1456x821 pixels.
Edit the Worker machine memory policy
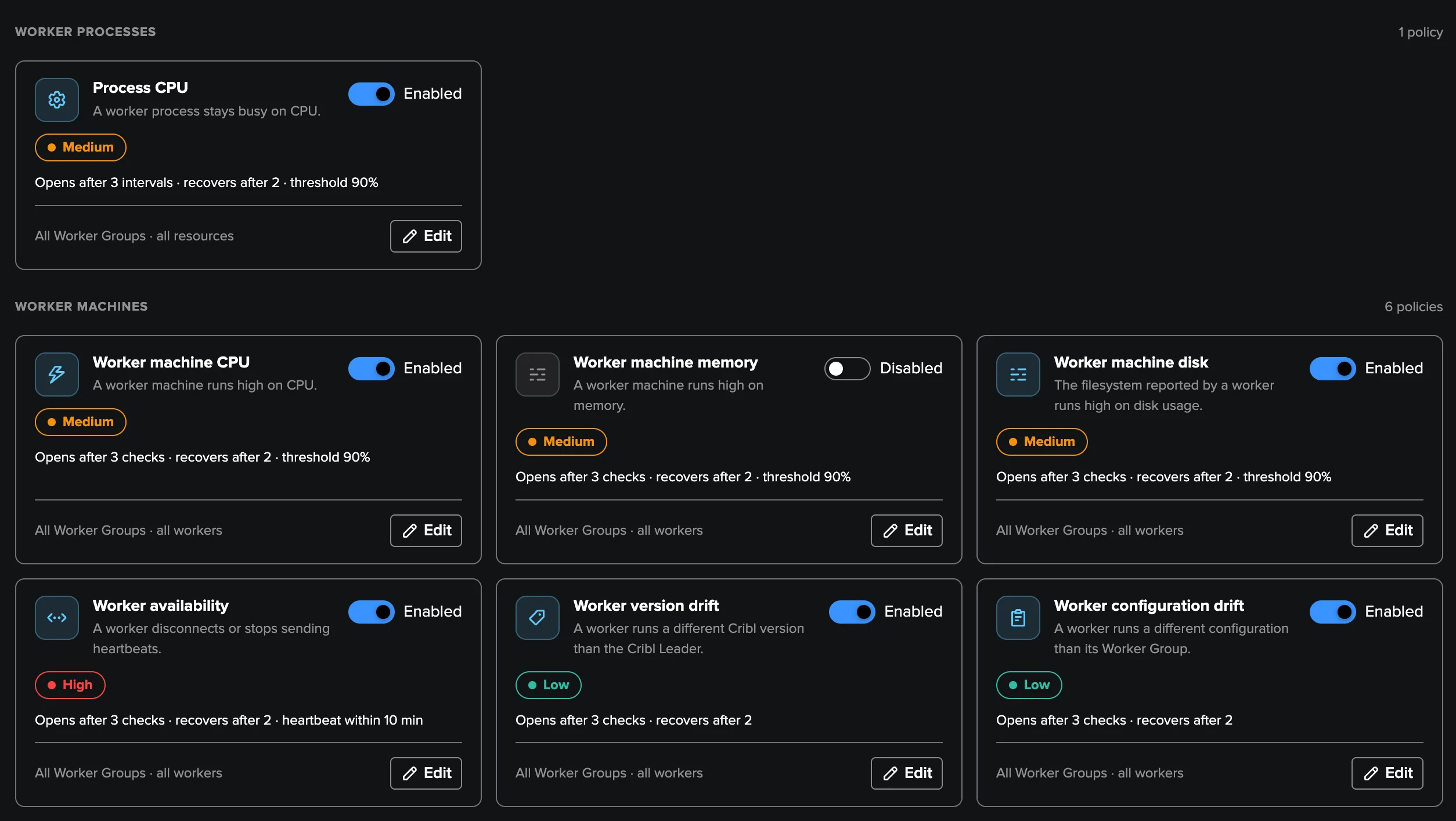click(907, 531)
